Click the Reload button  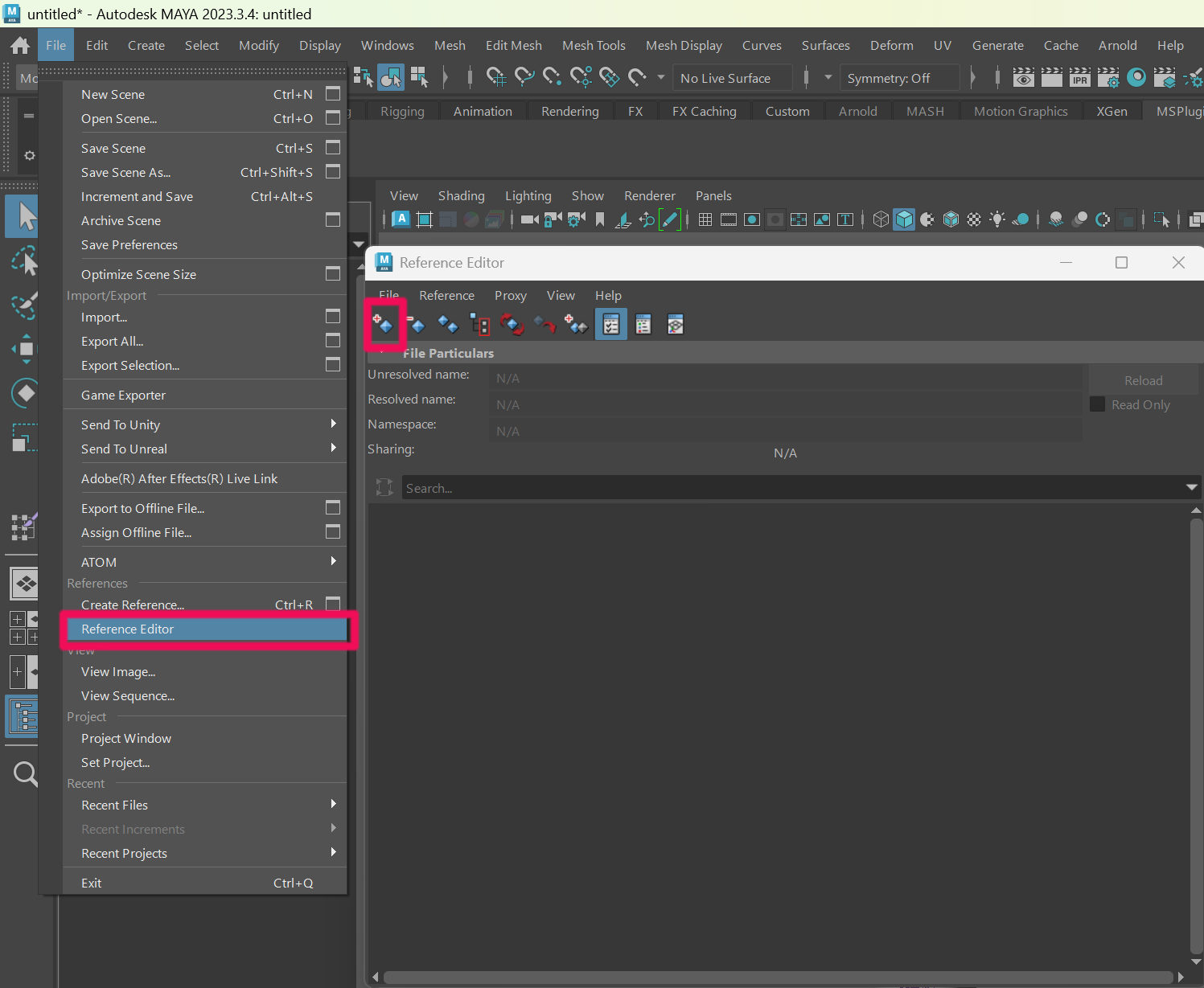(1143, 379)
